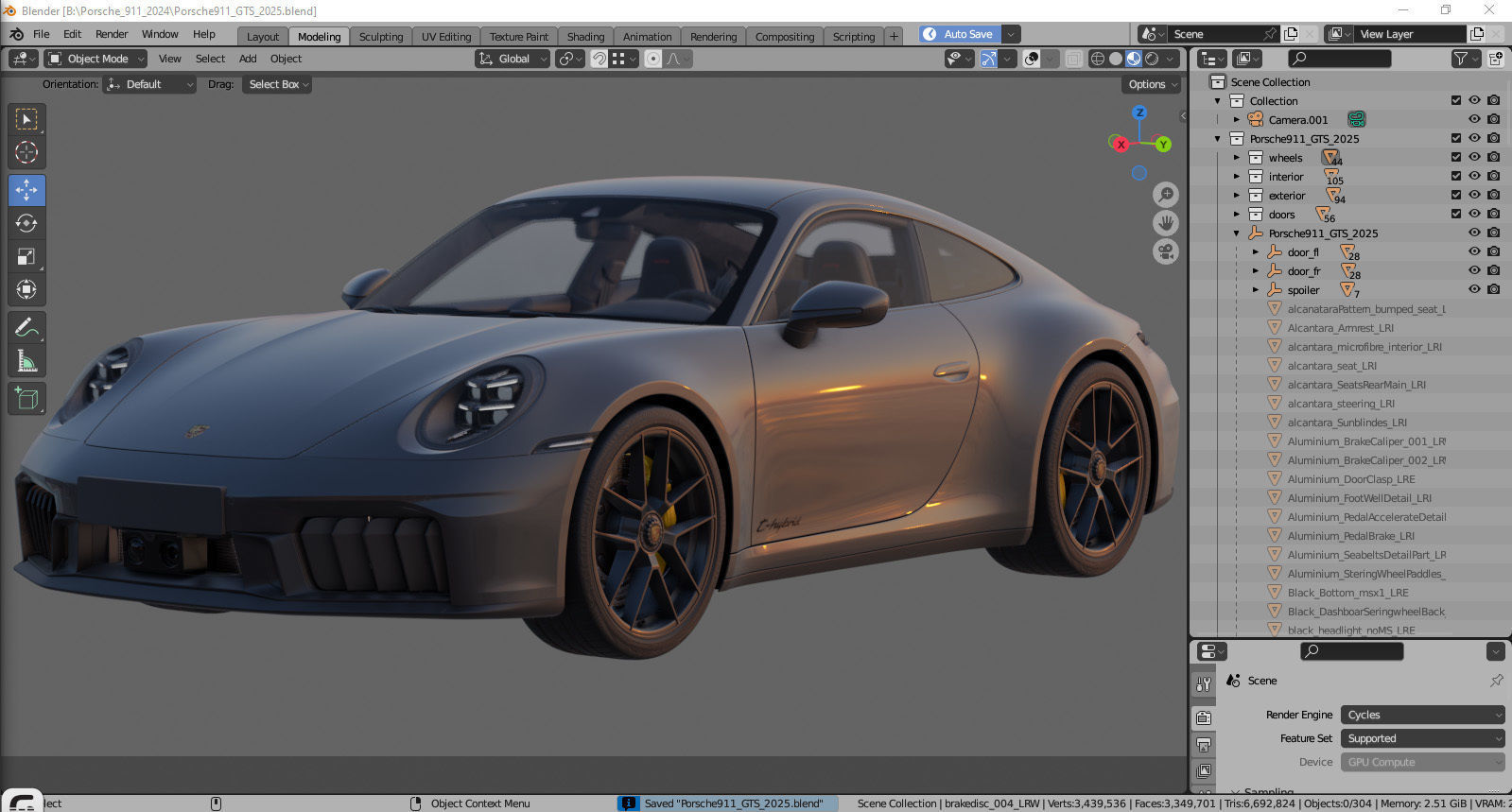Expand the door_fr object
Image resolution: width=1512 pixels, height=812 pixels.
[x=1255, y=271]
